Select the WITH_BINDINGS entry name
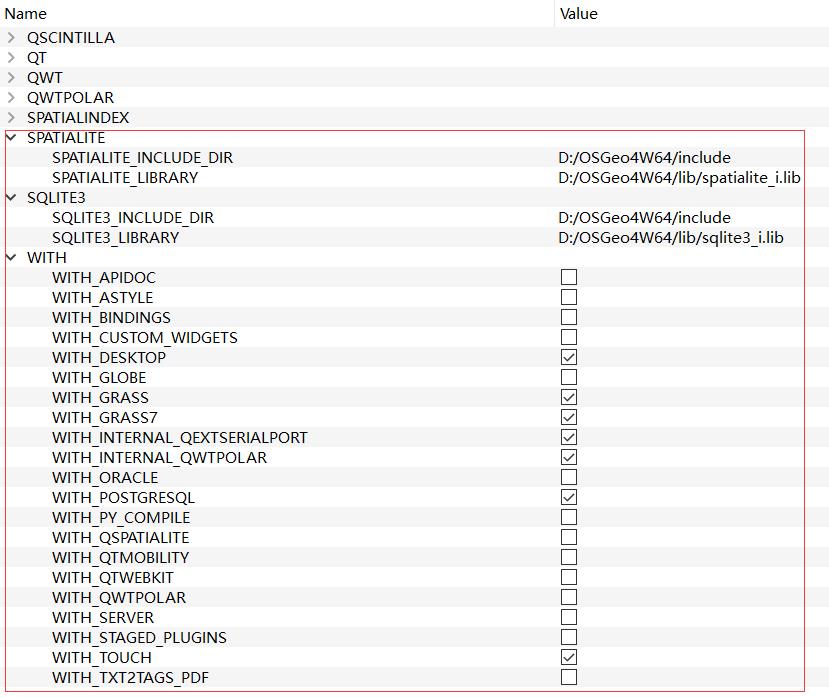The width and height of the screenshot is (829, 697). point(111,317)
